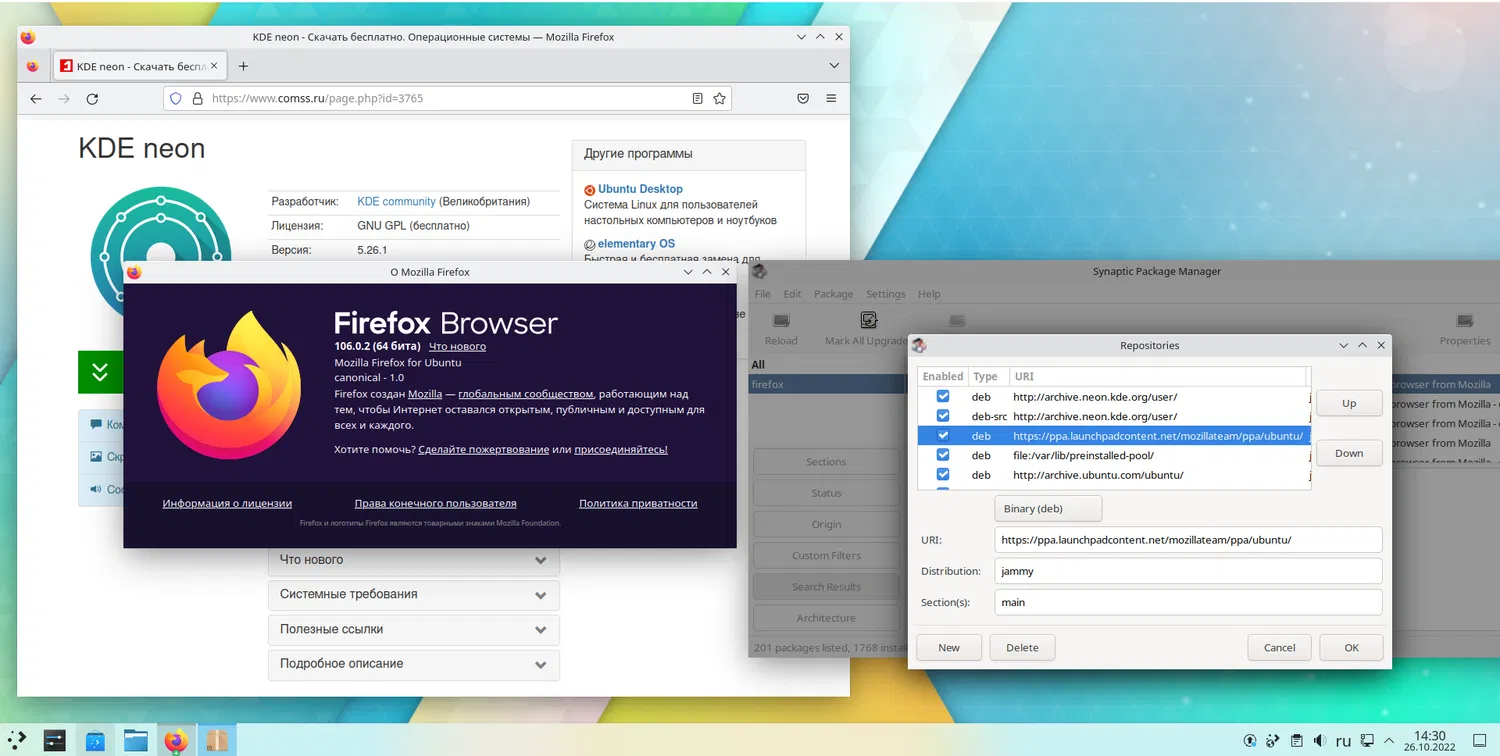The height and width of the screenshot is (756, 1500).
Task: Launch System Settings from the taskbar
Action: click(x=54, y=741)
